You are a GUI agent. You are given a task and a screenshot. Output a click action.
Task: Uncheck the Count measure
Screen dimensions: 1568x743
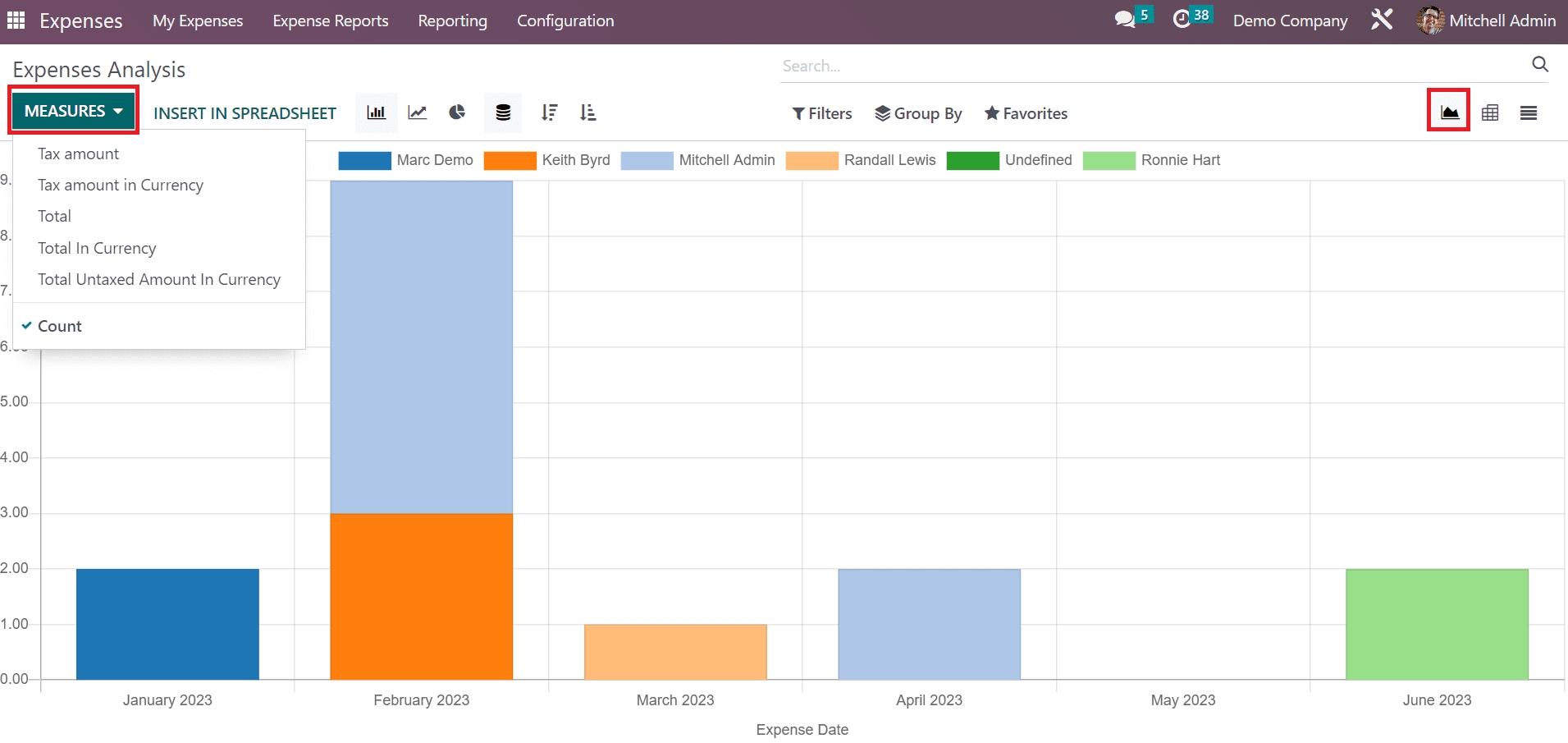[60, 326]
